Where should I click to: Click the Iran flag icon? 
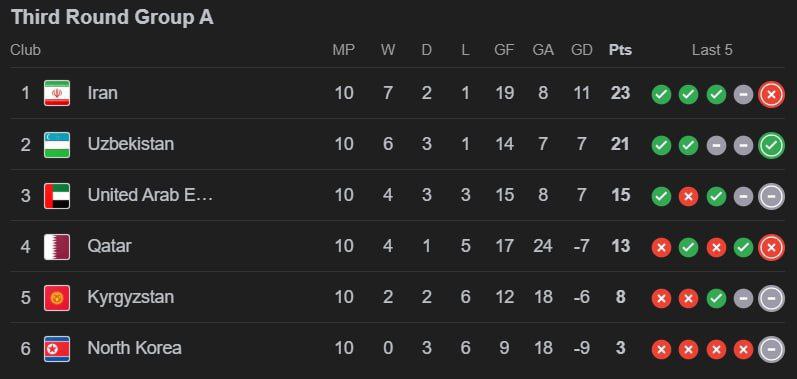(57, 93)
